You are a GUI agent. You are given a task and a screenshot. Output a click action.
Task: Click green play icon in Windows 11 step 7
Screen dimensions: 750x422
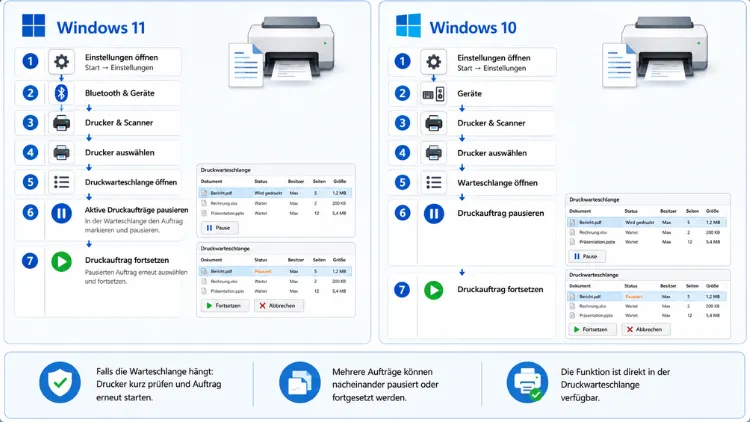(x=61, y=262)
